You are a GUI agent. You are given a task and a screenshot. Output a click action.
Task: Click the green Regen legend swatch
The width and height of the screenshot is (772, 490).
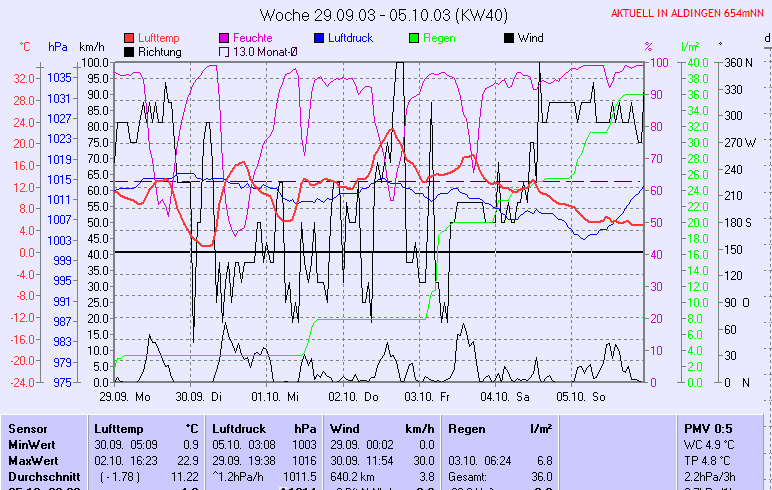tap(416, 38)
